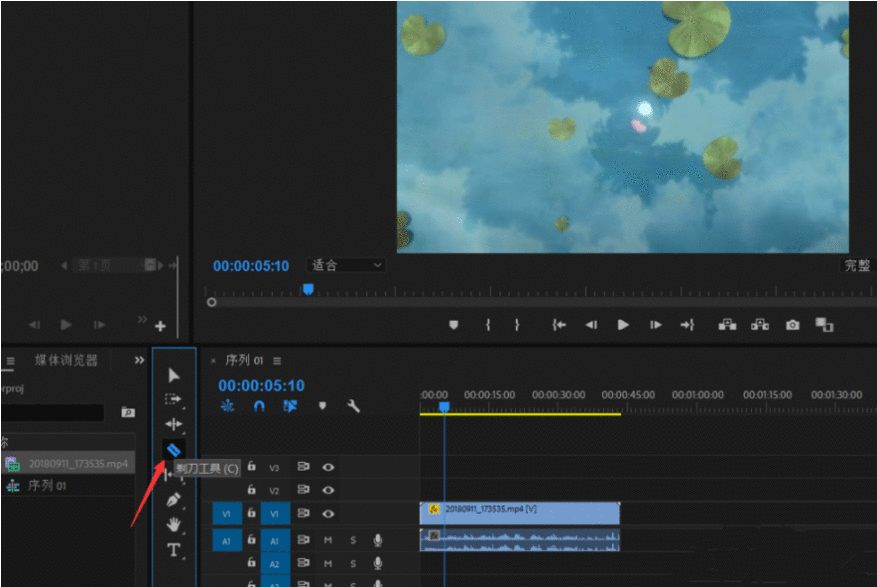Viewport: 877px width, 587px height.
Task: Switch to the Media Browser tab
Action: 67,360
